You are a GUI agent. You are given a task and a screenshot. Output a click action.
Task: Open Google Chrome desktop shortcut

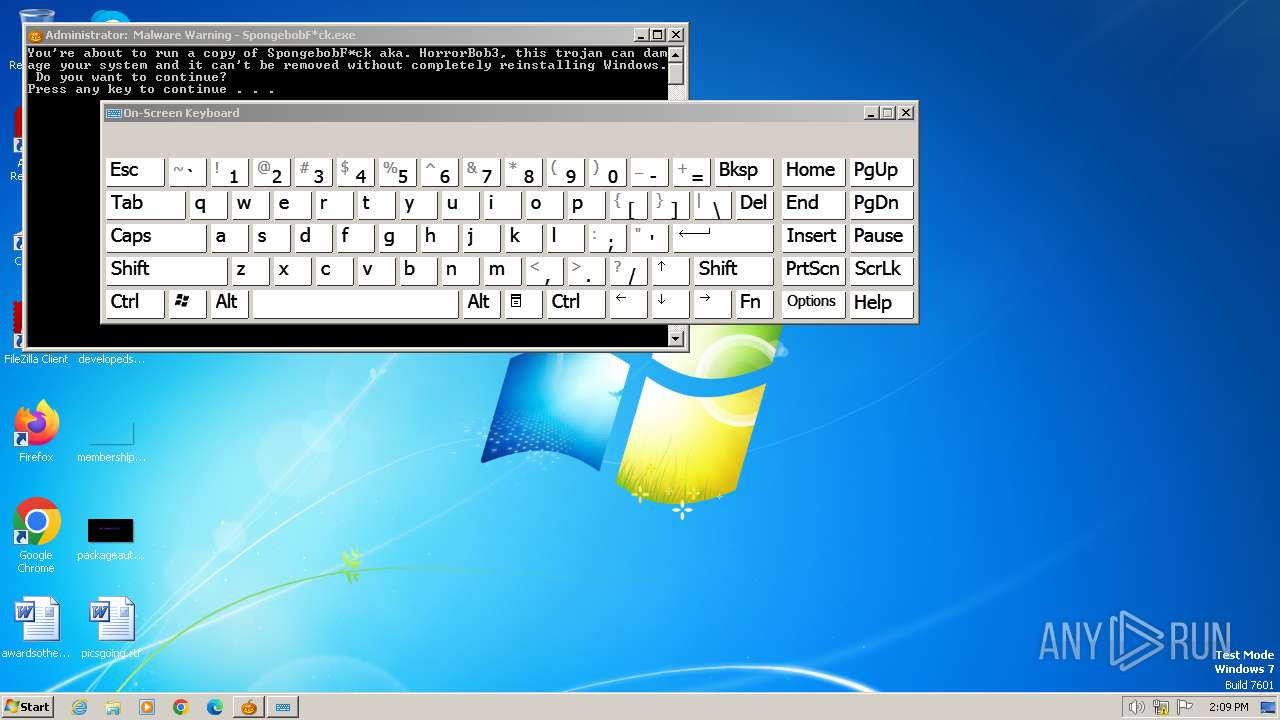coord(36,536)
